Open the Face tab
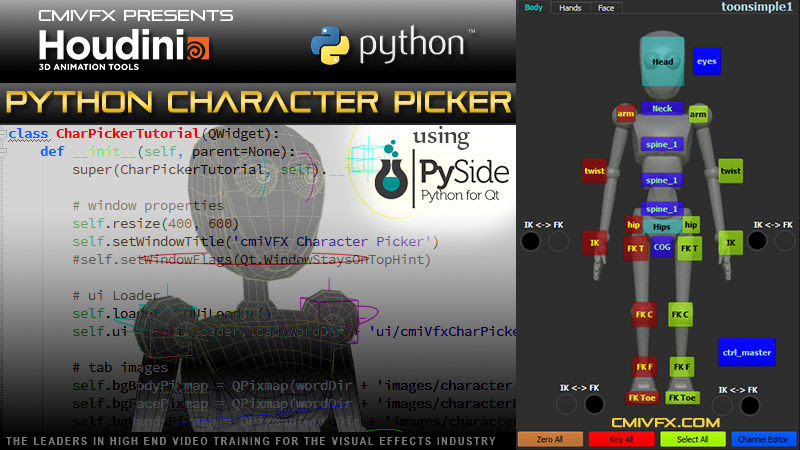The width and height of the screenshot is (800, 450). (606, 8)
